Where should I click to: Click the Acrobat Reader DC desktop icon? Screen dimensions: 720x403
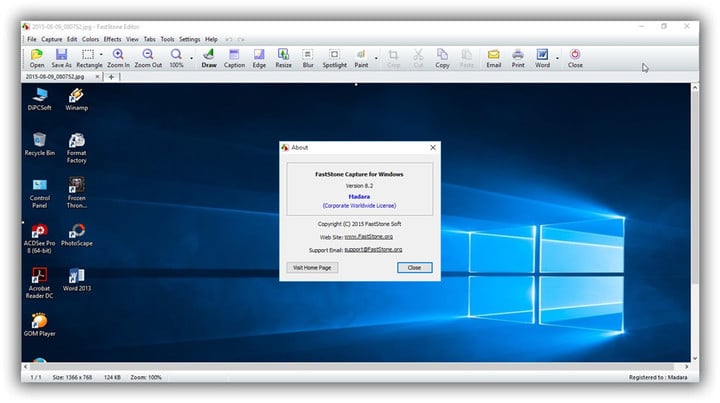[39, 283]
